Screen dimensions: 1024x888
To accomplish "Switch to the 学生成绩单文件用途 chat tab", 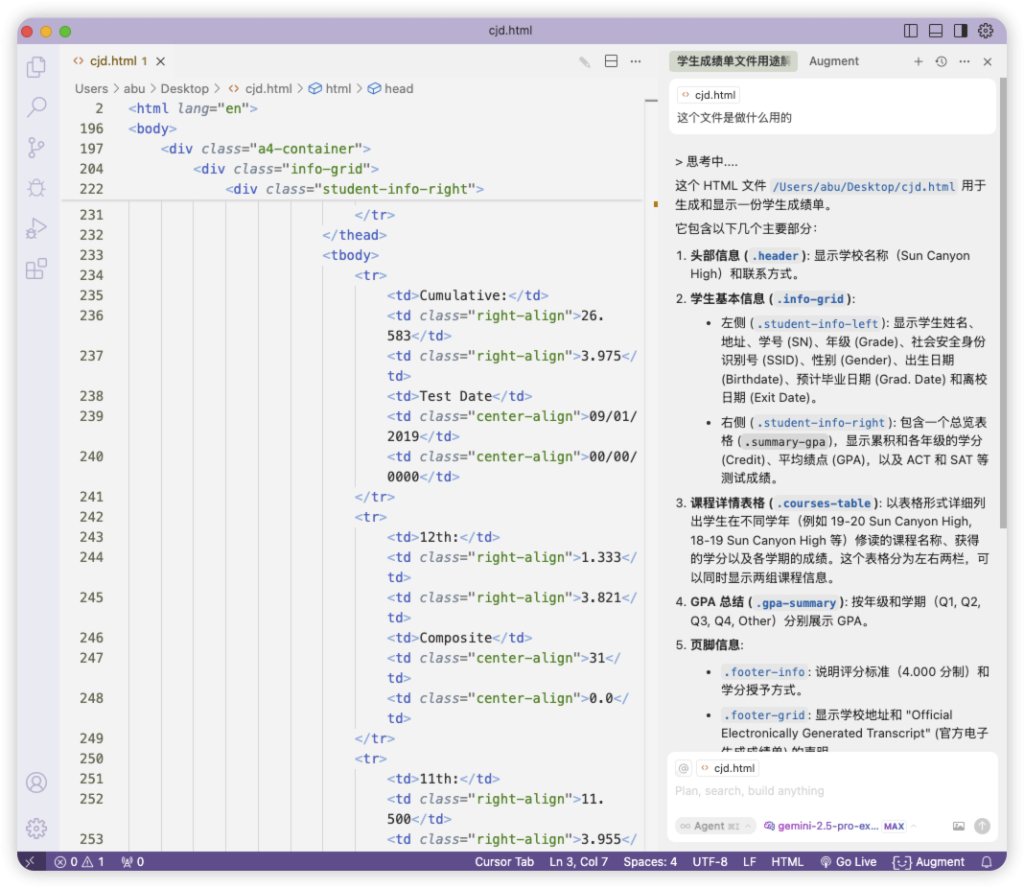I will point(733,61).
